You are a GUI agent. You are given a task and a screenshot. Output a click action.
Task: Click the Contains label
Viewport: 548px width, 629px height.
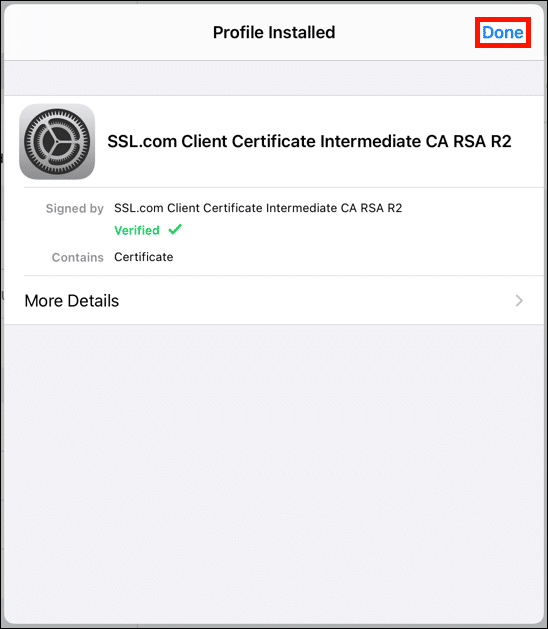point(77,257)
